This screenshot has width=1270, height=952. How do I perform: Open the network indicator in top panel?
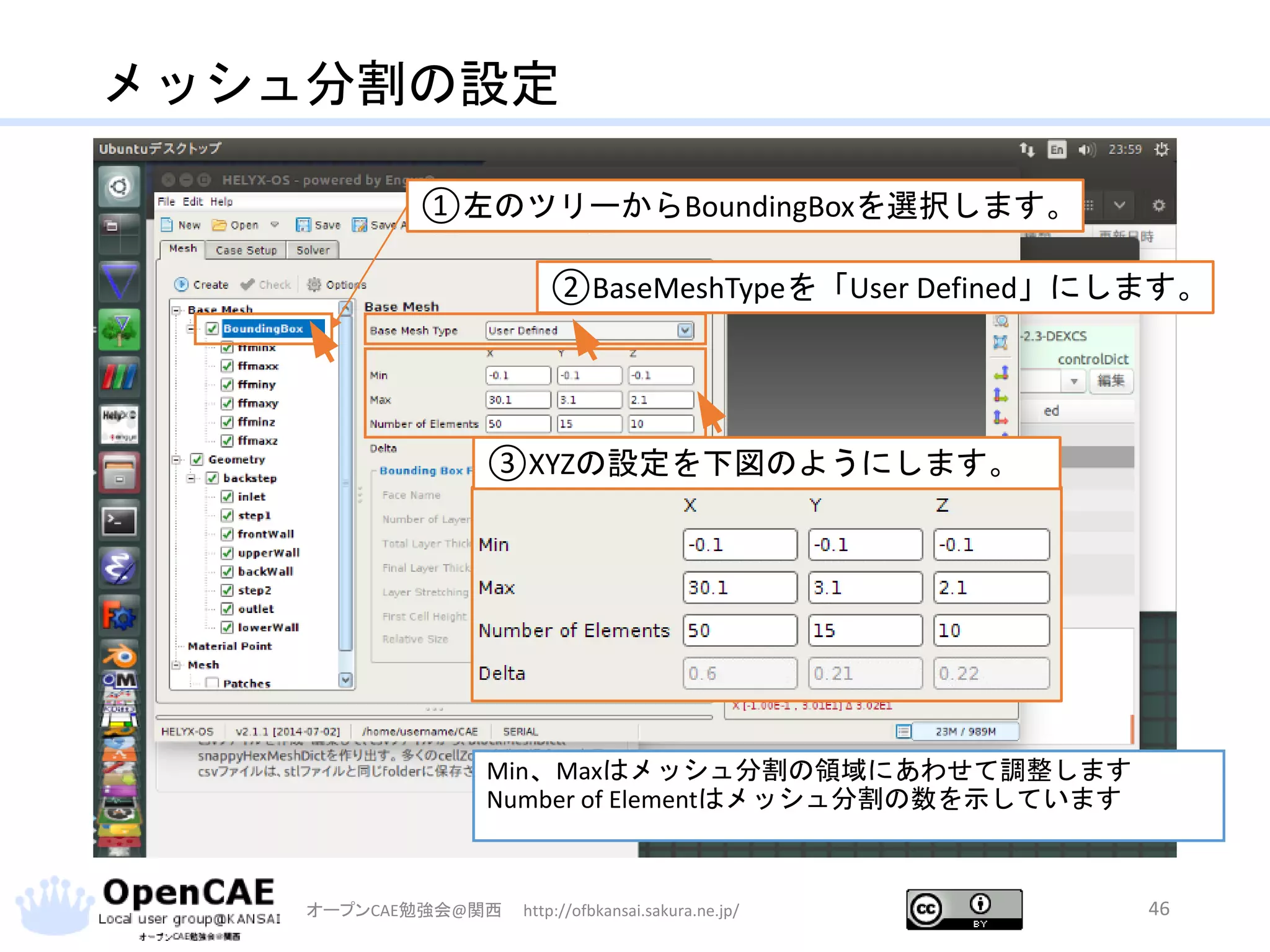tap(1027, 149)
